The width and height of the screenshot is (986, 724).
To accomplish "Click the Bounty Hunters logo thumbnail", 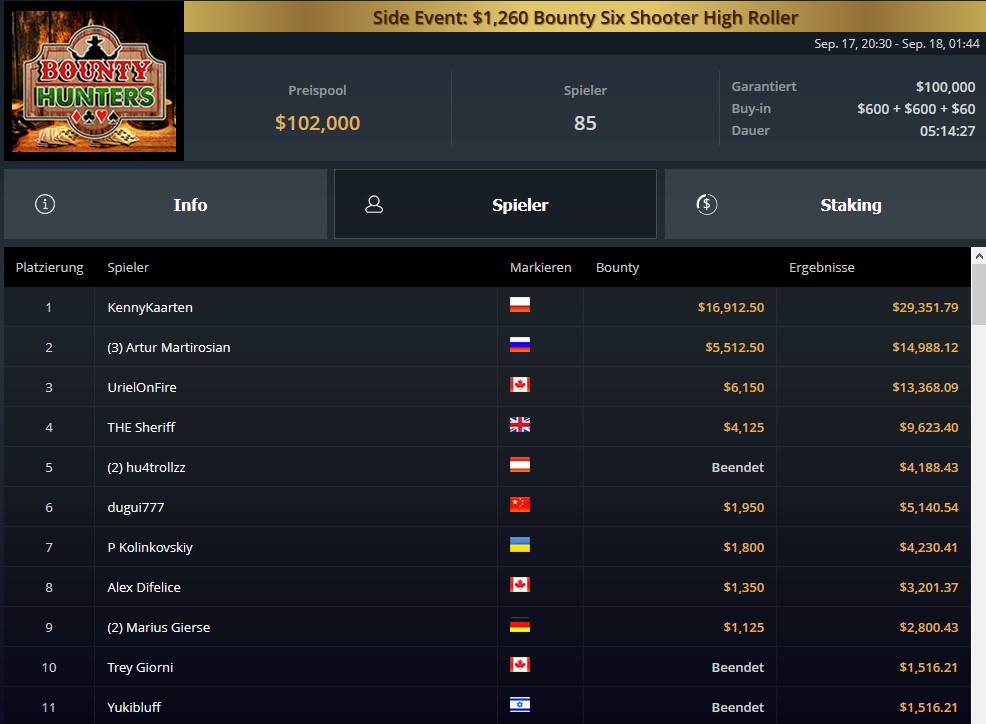I will (94, 81).
